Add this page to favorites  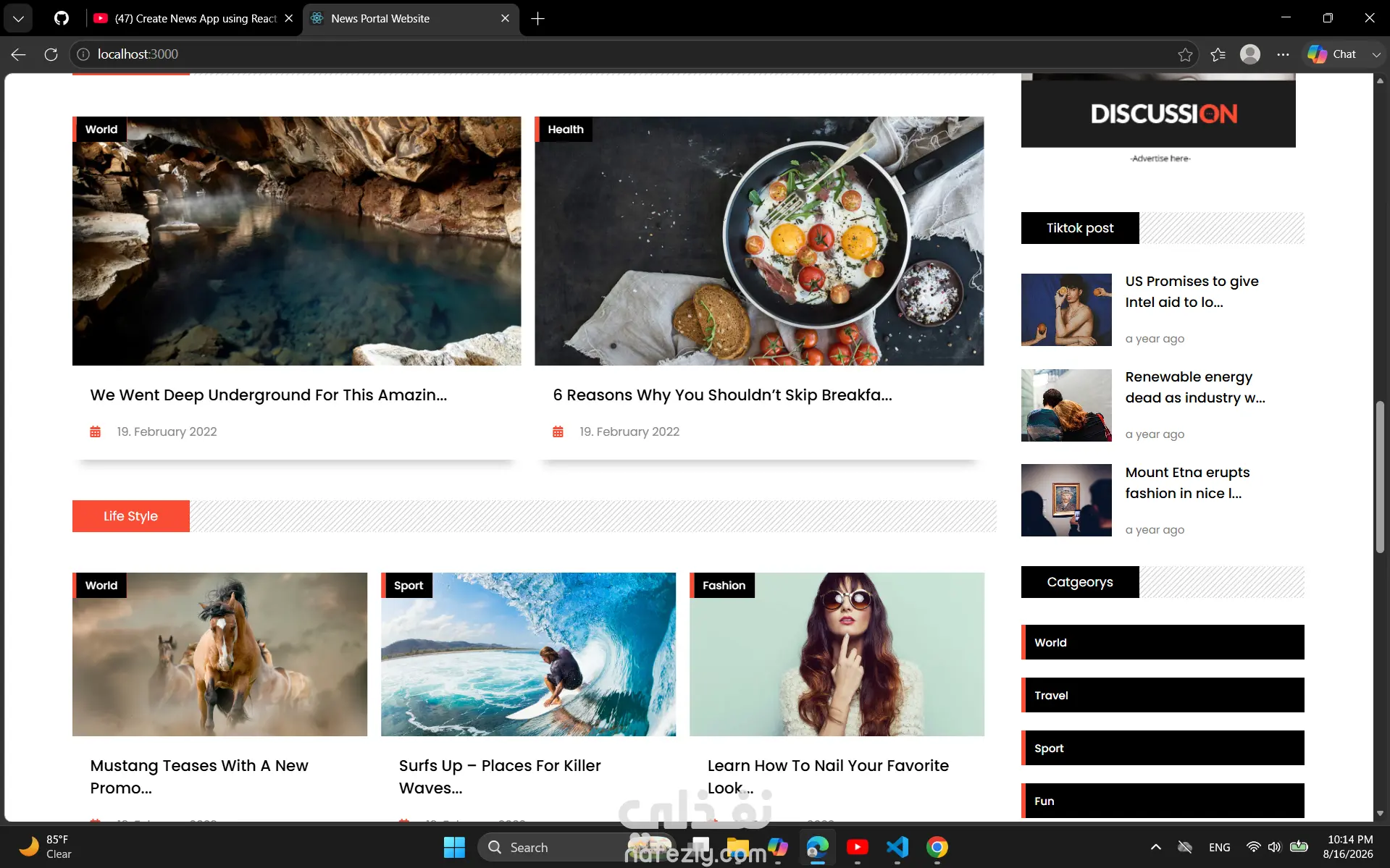coord(1185,54)
